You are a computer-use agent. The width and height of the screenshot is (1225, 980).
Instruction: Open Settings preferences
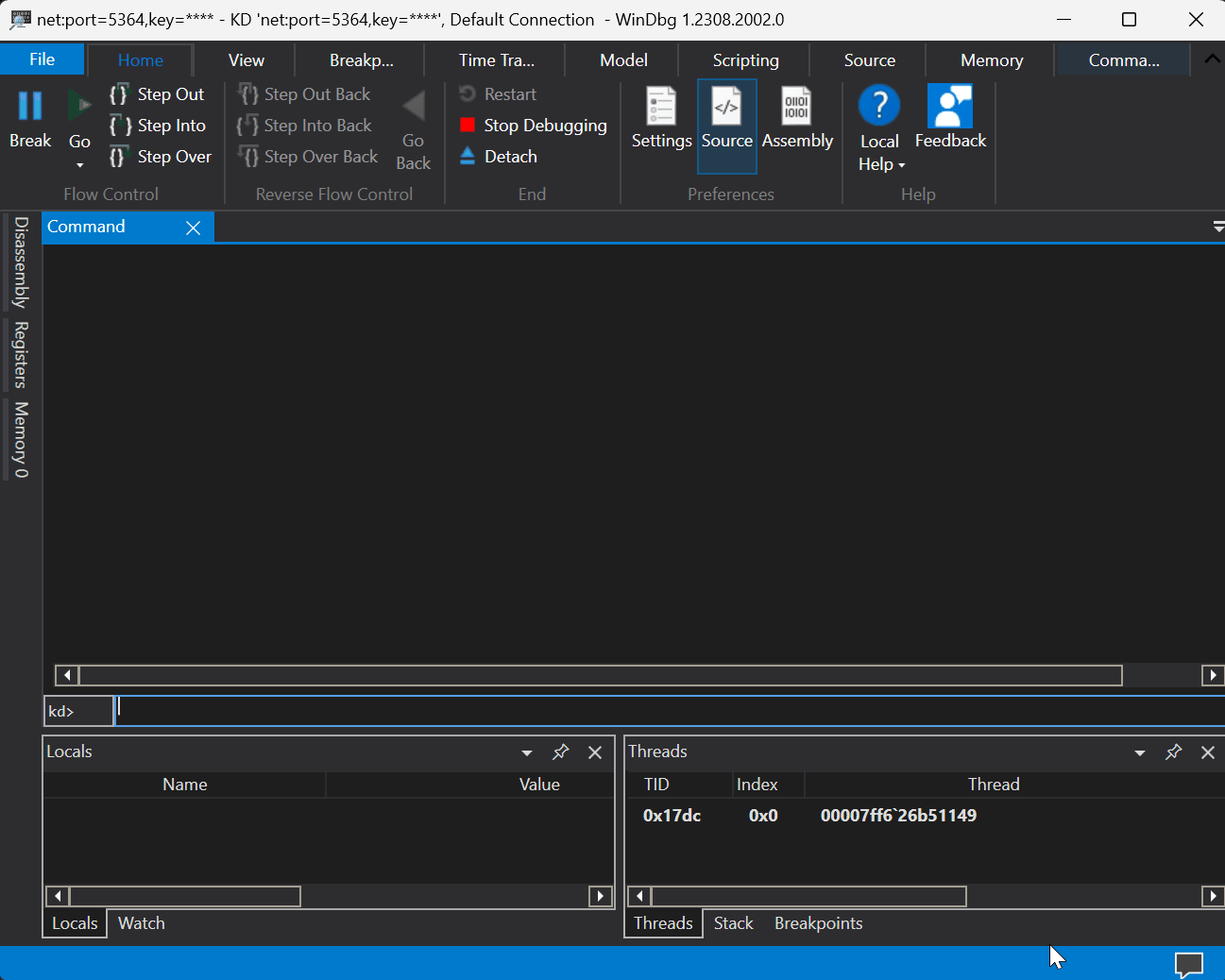tap(661, 119)
